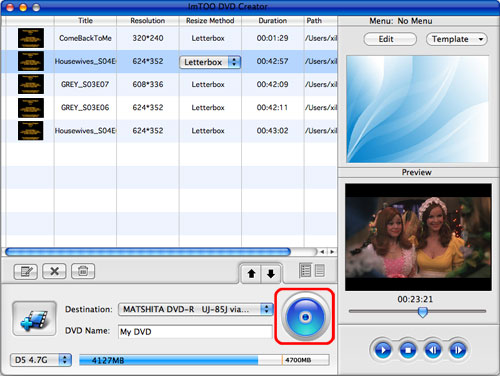The width and height of the screenshot is (500, 376).
Task: Select the ComeBackToMe row title
Action: point(85,38)
